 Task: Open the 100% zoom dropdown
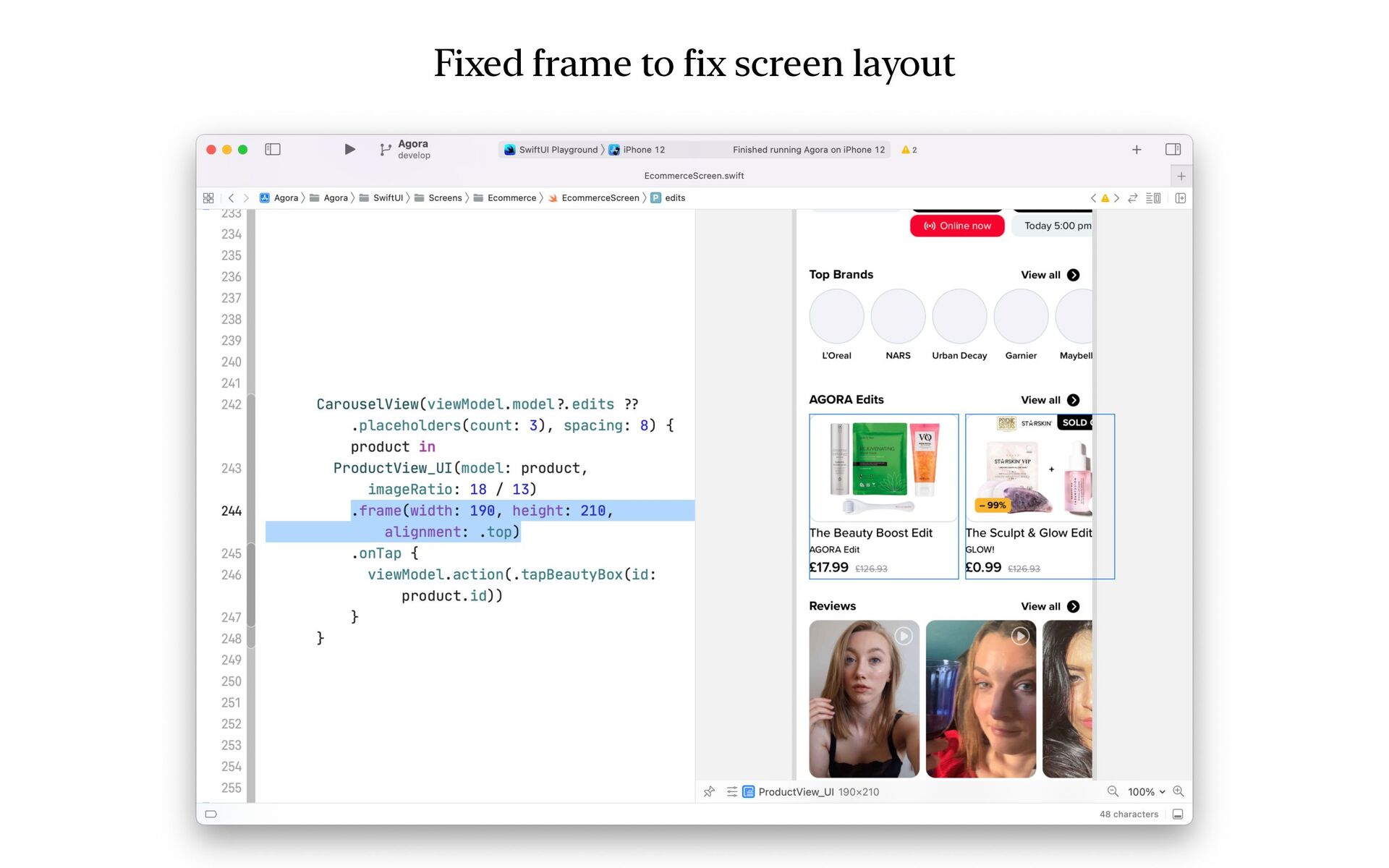1147,791
